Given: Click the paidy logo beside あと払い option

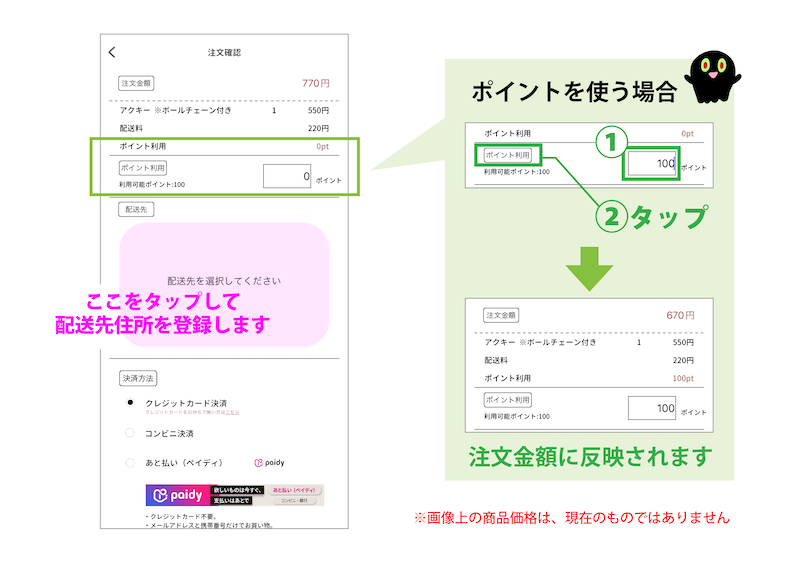Looking at the screenshot, I should [x=269, y=463].
